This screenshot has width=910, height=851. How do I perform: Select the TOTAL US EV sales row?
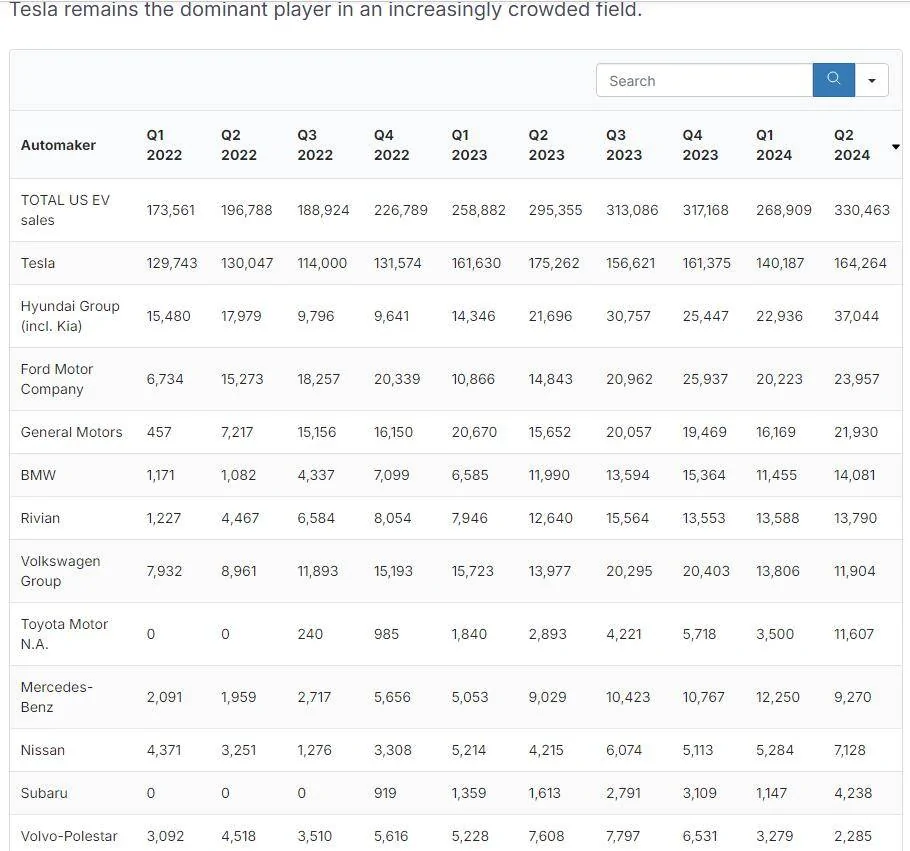pos(456,210)
